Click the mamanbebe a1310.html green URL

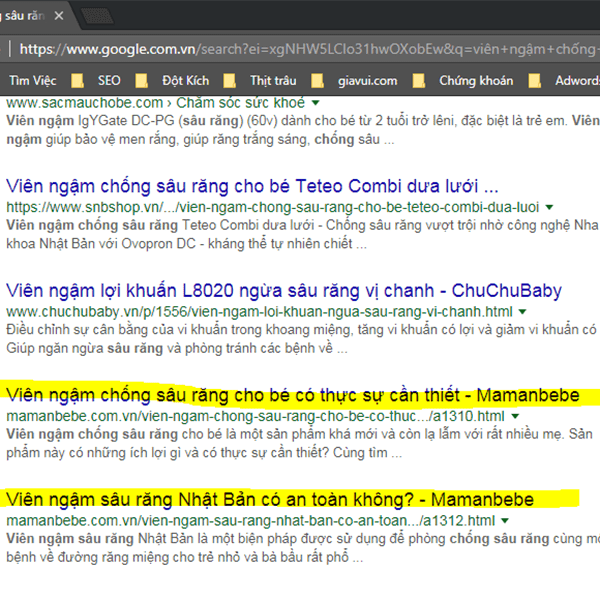point(255,416)
